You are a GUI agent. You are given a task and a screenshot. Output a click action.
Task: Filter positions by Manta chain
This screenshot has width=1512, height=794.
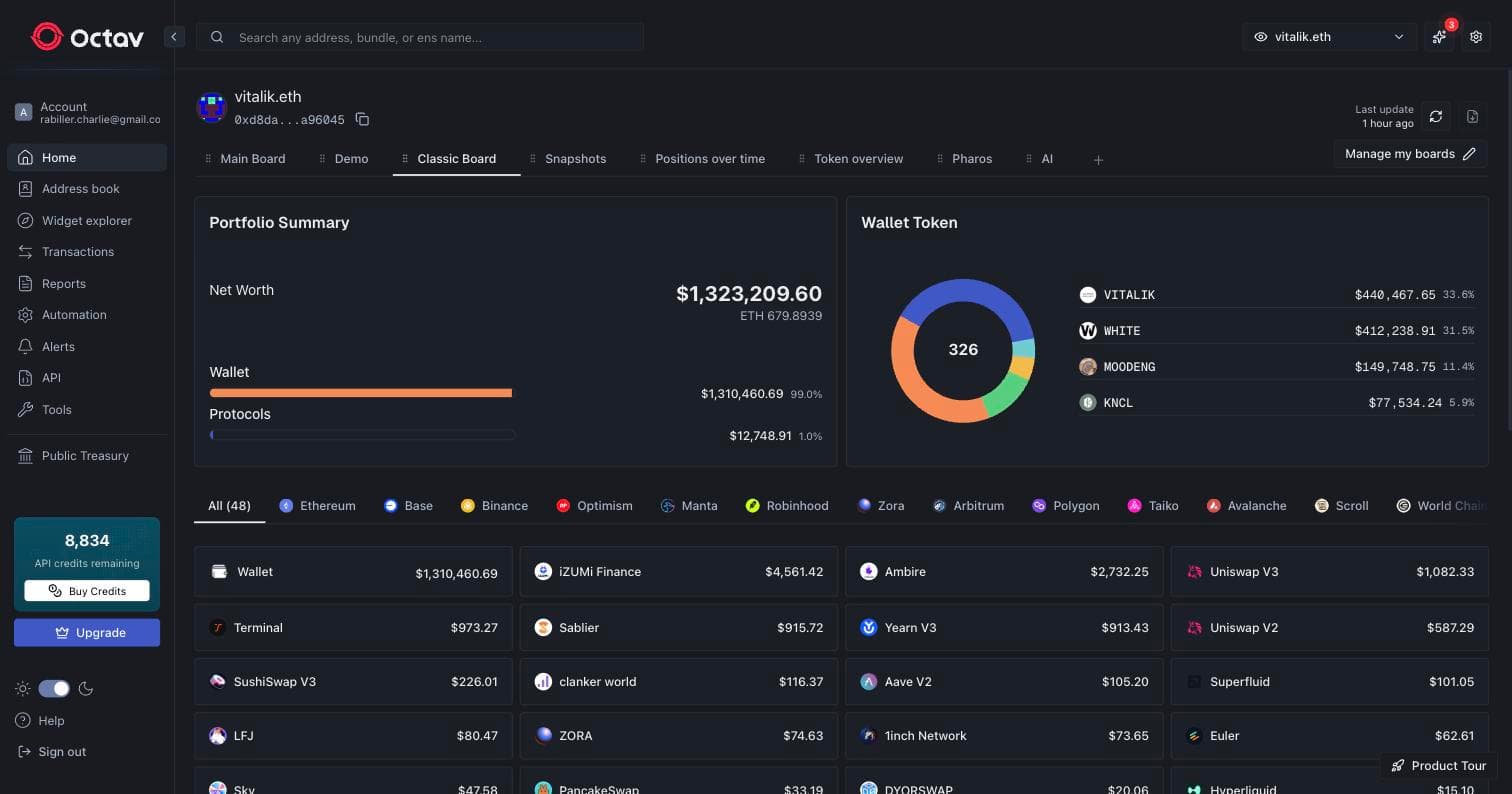tap(689, 506)
